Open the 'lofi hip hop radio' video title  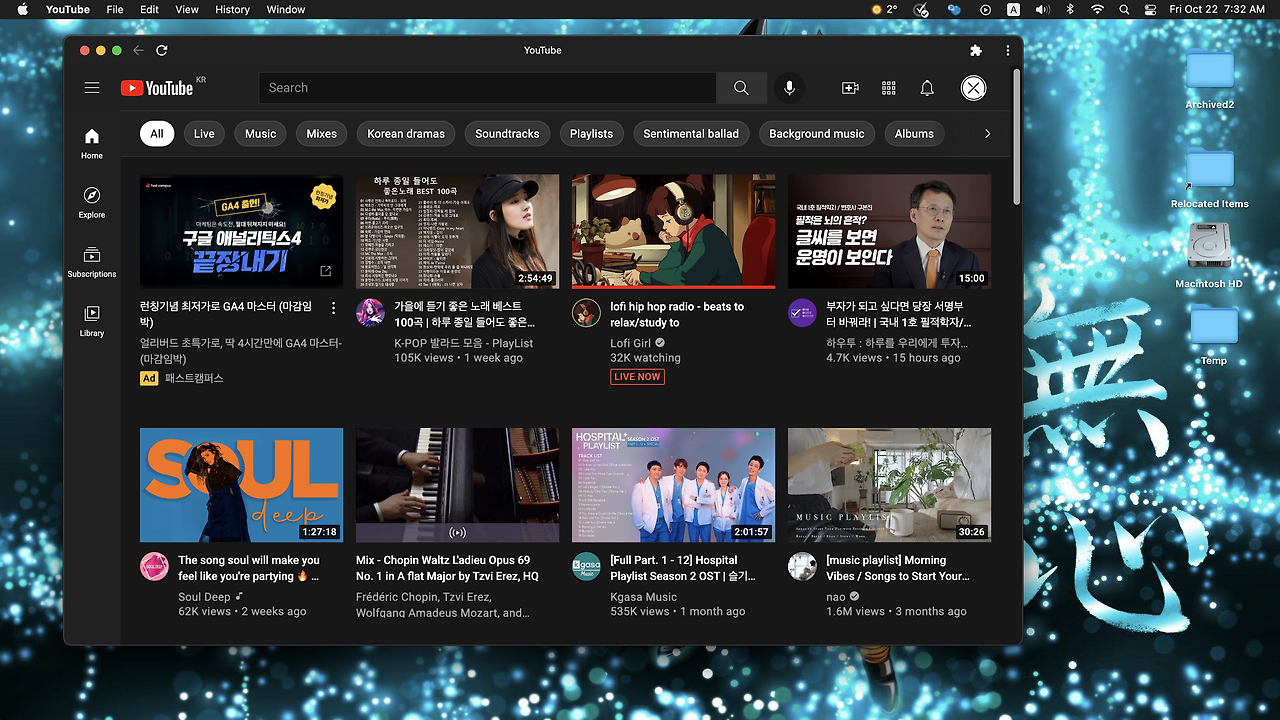[677, 315]
